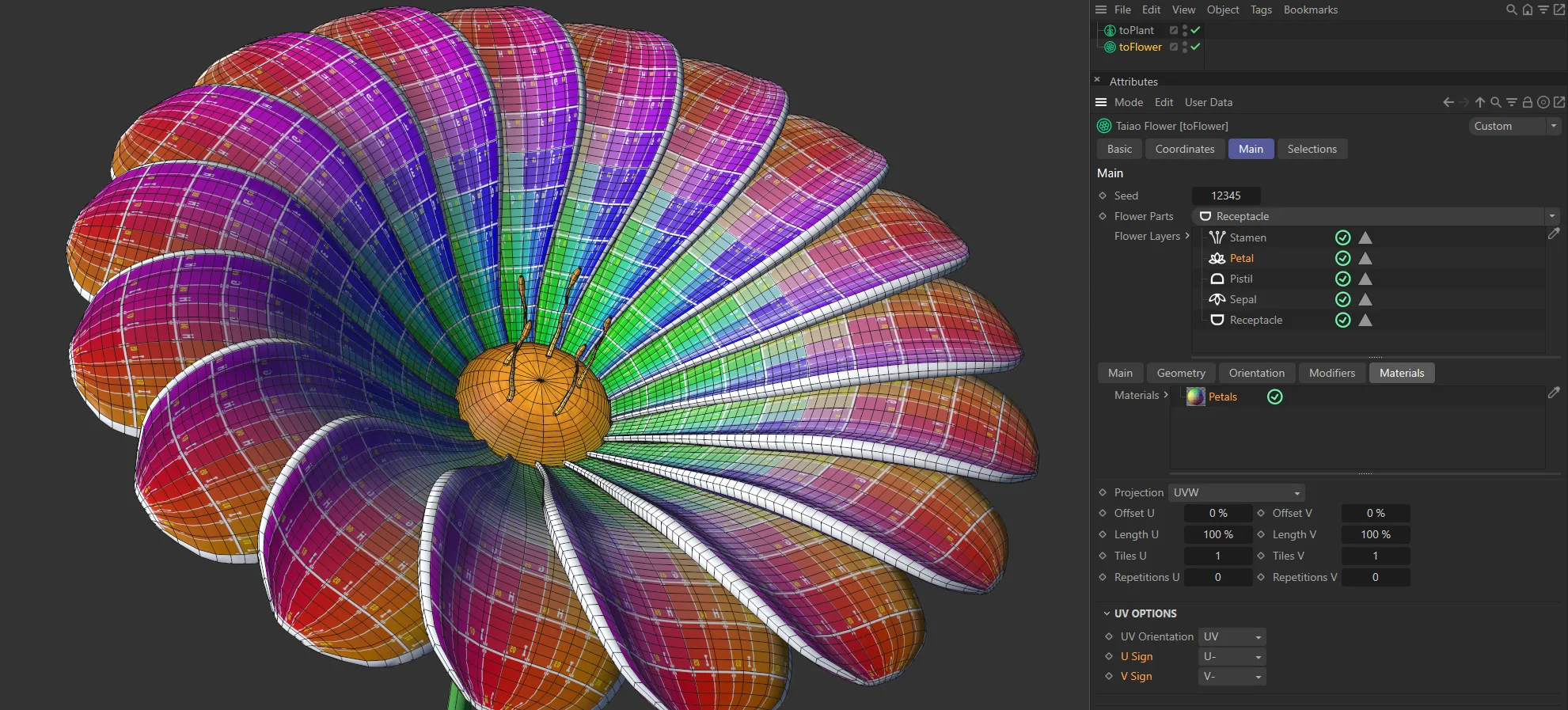Click the Petals material thumbnail
This screenshot has width=1568, height=710.
[1195, 397]
